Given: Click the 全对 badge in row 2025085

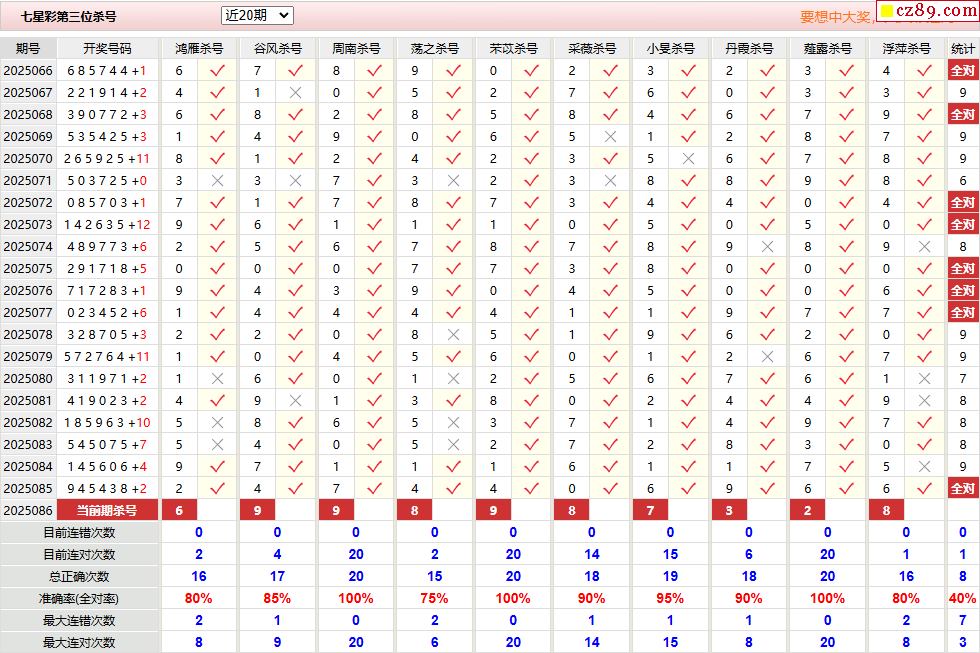Looking at the screenshot, I should coord(962,489).
